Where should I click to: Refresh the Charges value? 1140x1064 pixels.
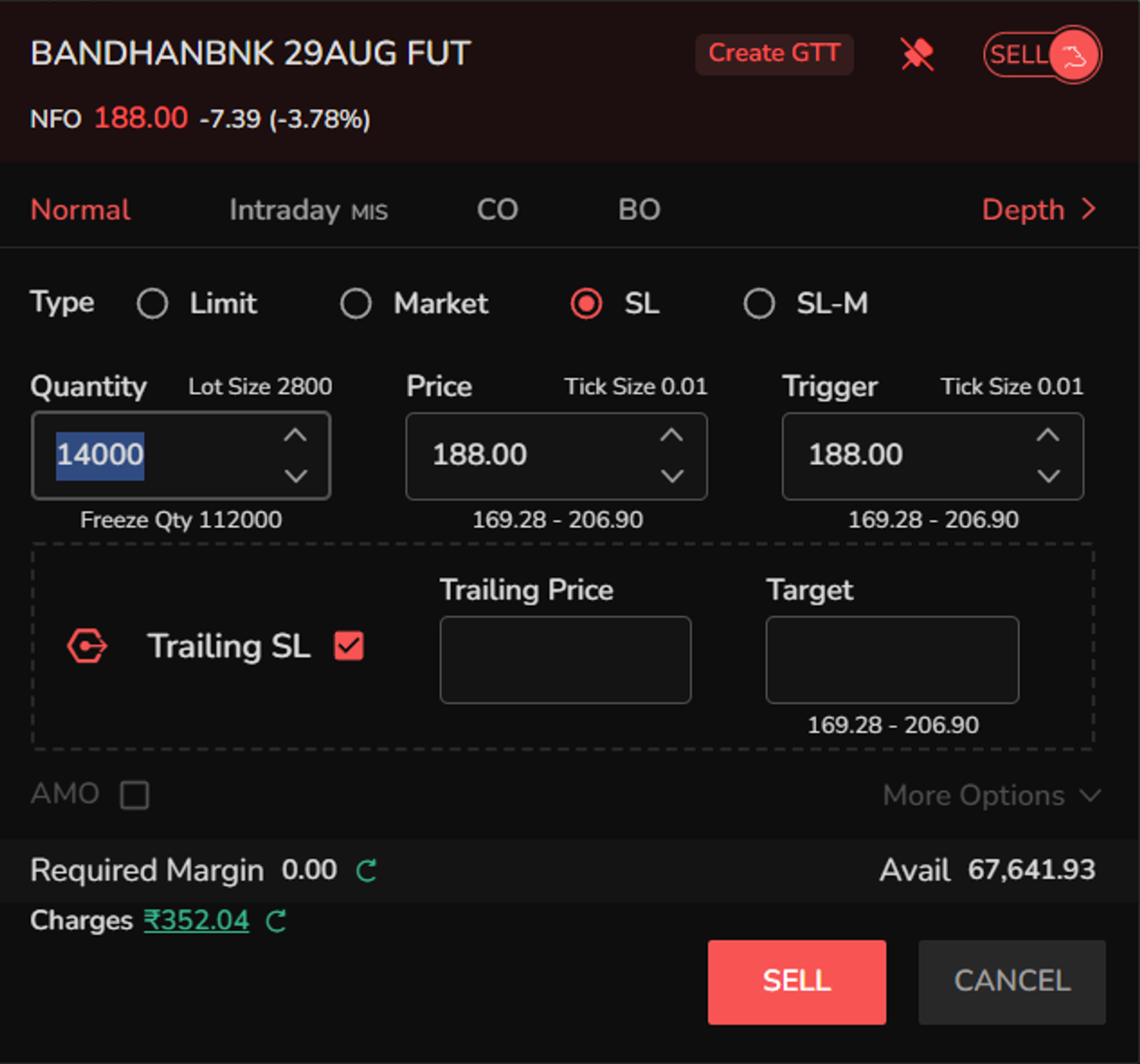pyautogui.click(x=276, y=921)
